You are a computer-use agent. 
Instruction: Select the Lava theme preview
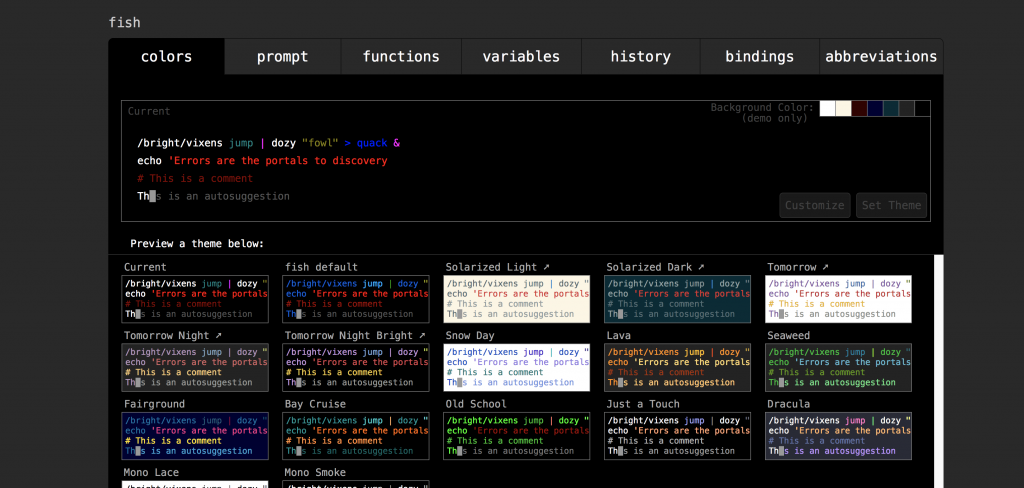click(x=678, y=367)
